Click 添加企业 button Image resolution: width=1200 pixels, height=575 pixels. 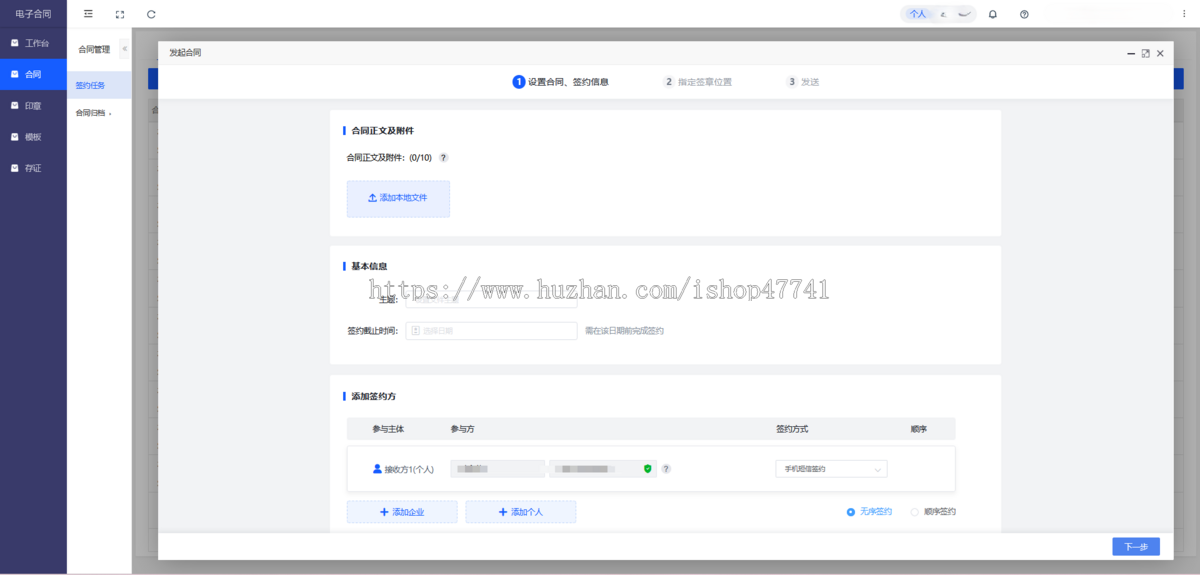pyautogui.click(x=402, y=512)
